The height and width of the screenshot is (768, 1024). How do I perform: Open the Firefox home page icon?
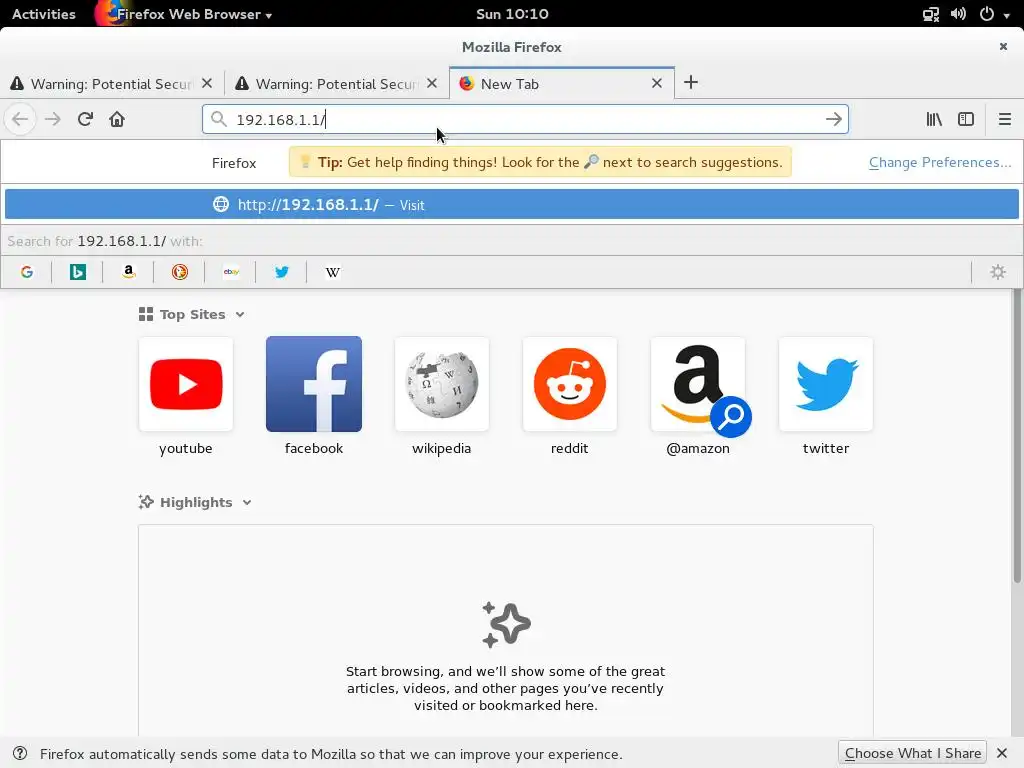click(117, 120)
